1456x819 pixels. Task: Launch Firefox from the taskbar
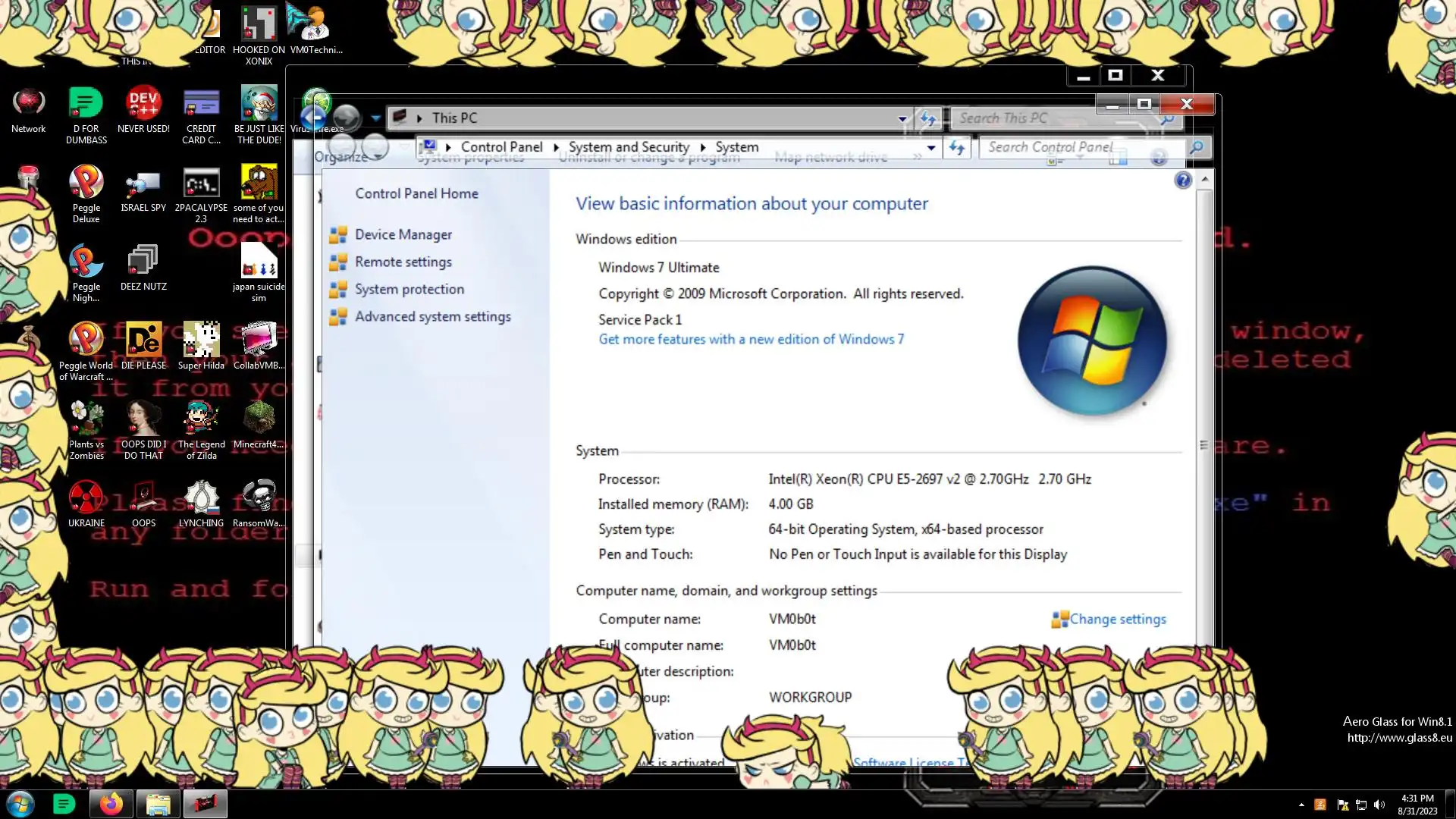tap(111, 804)
